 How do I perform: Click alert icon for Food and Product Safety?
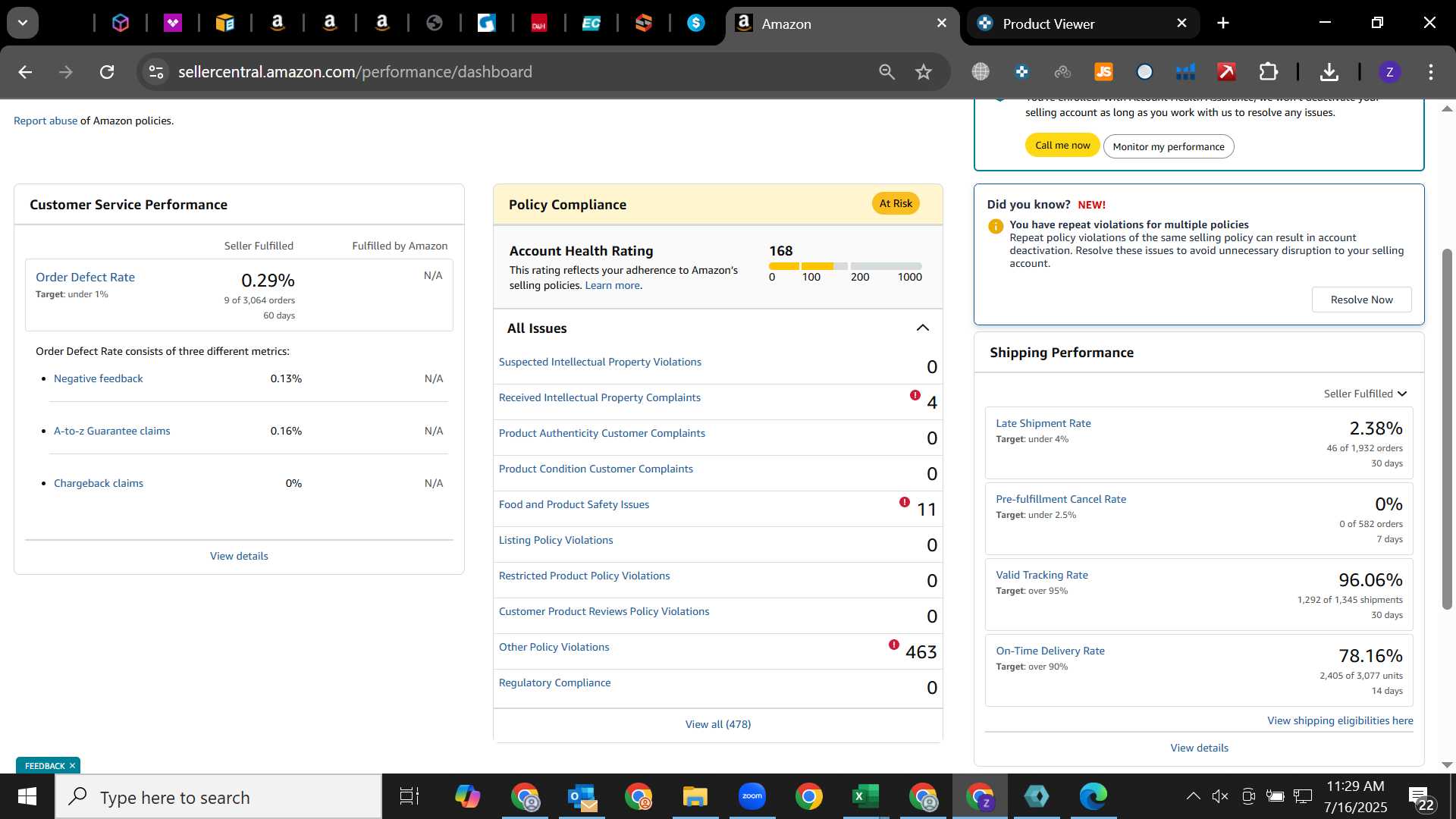click(x=905, y=502)
